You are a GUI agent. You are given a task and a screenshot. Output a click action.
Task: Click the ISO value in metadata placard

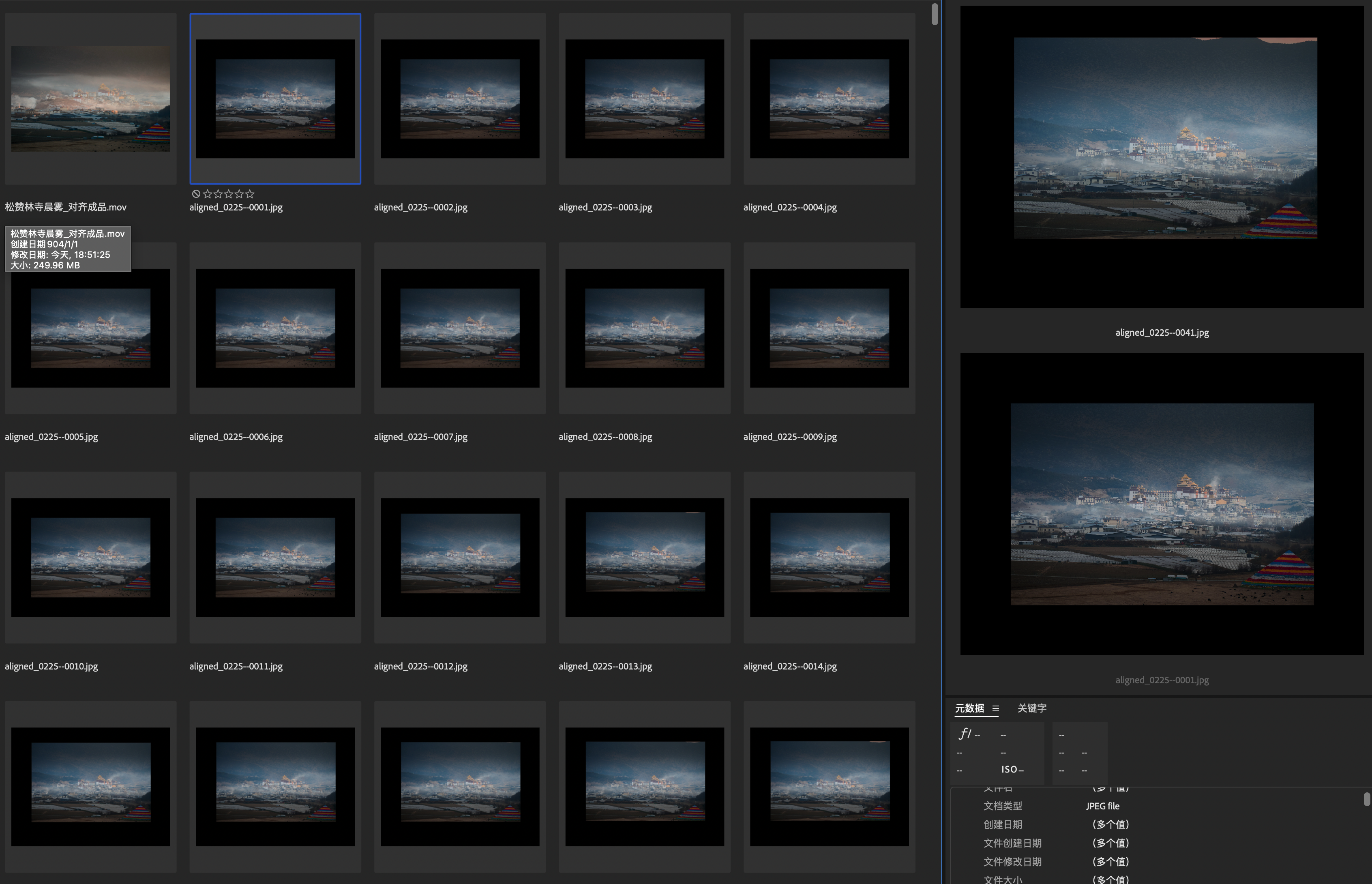tap(1012, 770)
